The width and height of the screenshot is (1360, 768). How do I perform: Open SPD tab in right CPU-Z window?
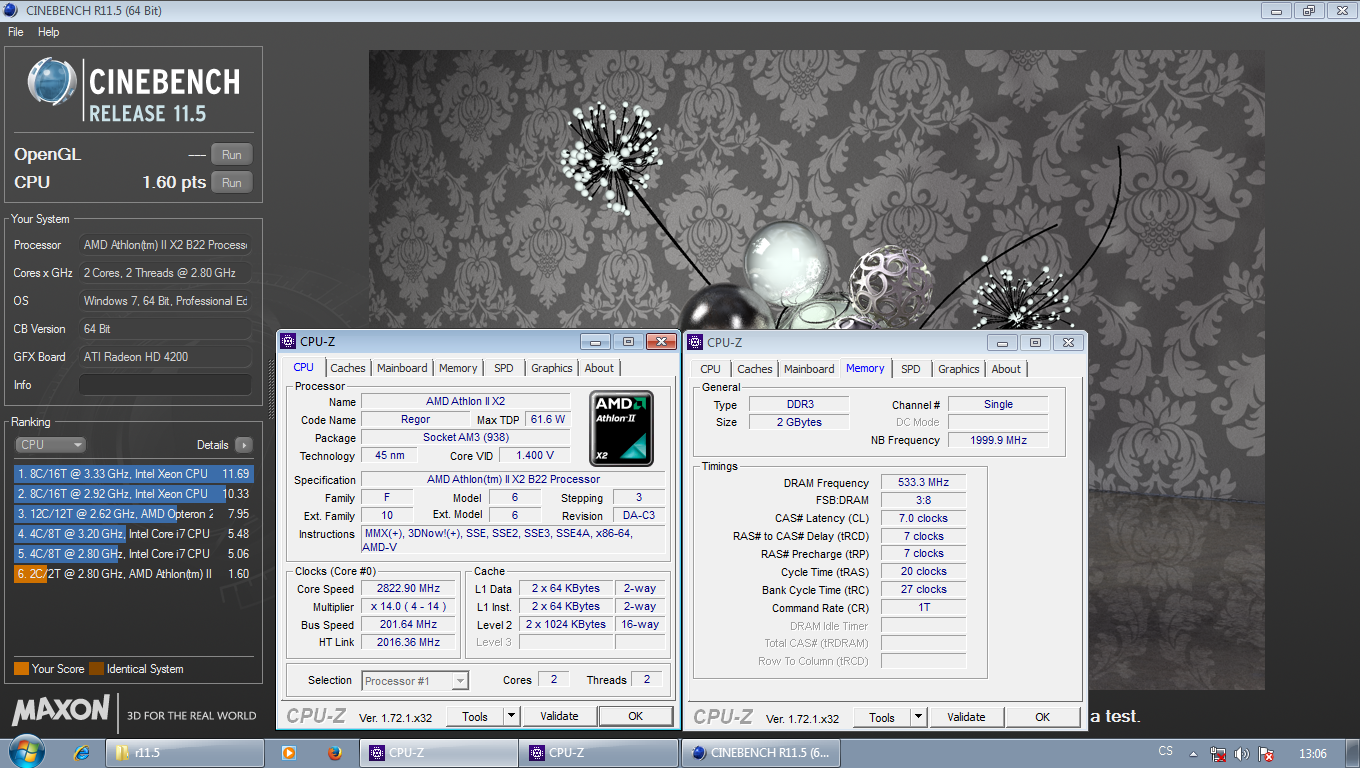click(911, 369)
